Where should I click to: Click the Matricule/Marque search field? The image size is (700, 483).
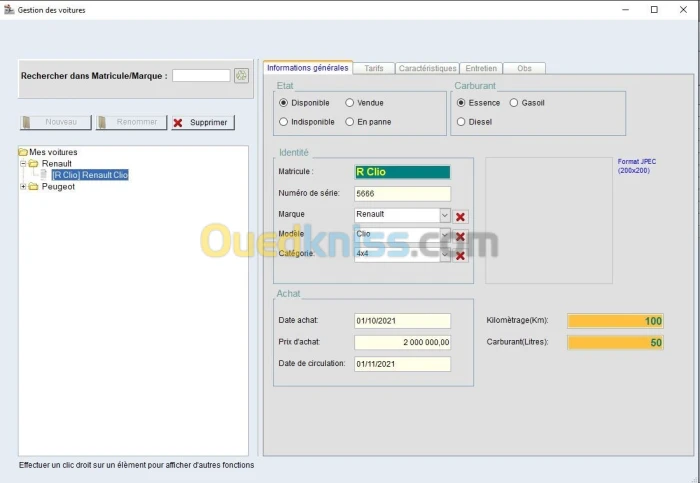pyautogui.click(x=201, y=75)
